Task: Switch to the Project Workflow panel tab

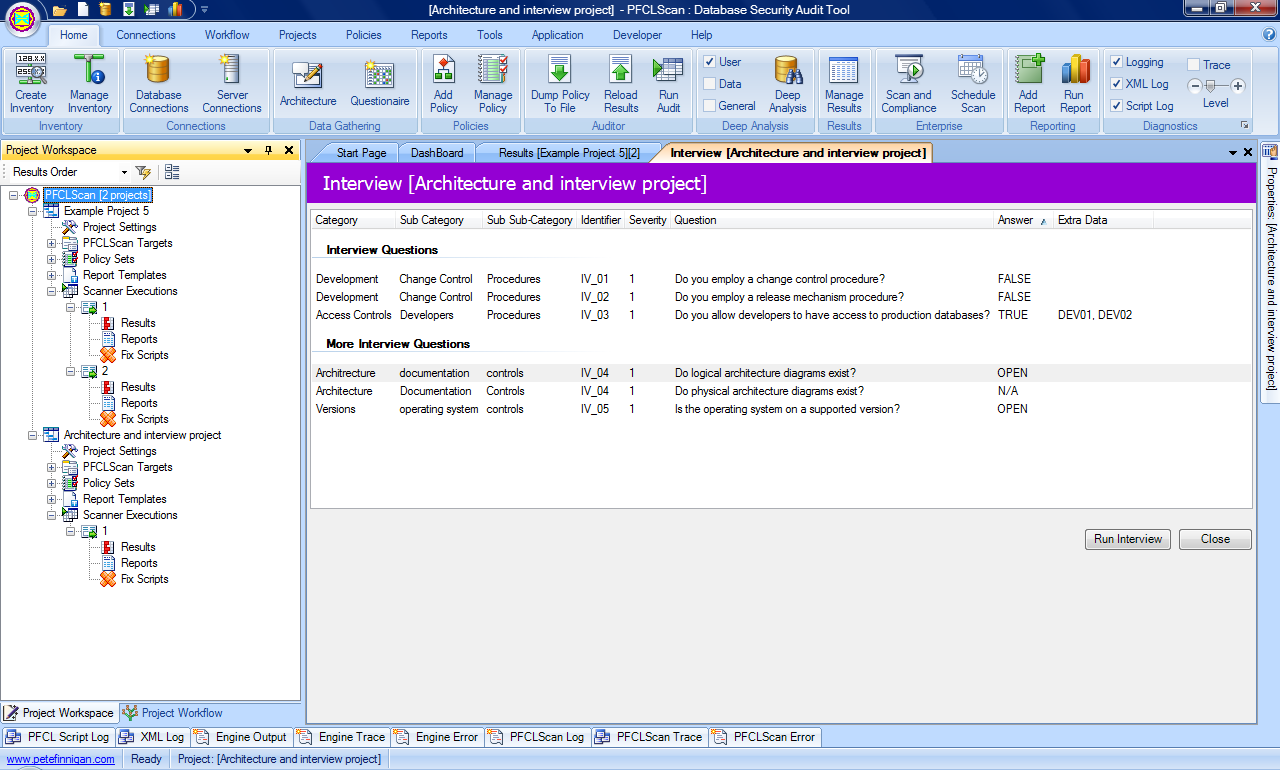Action: [x=172, y=713]
